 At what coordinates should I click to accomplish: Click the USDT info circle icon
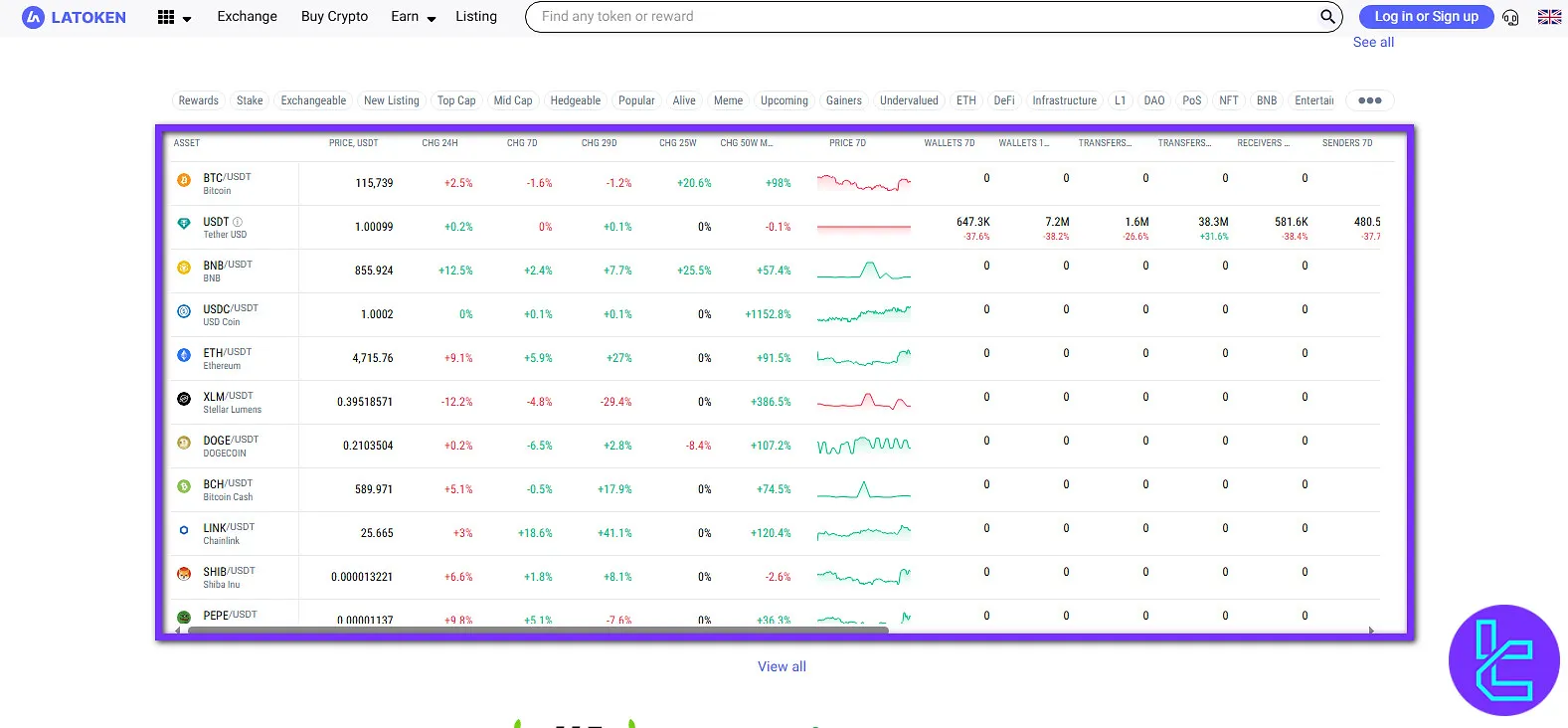238,222
